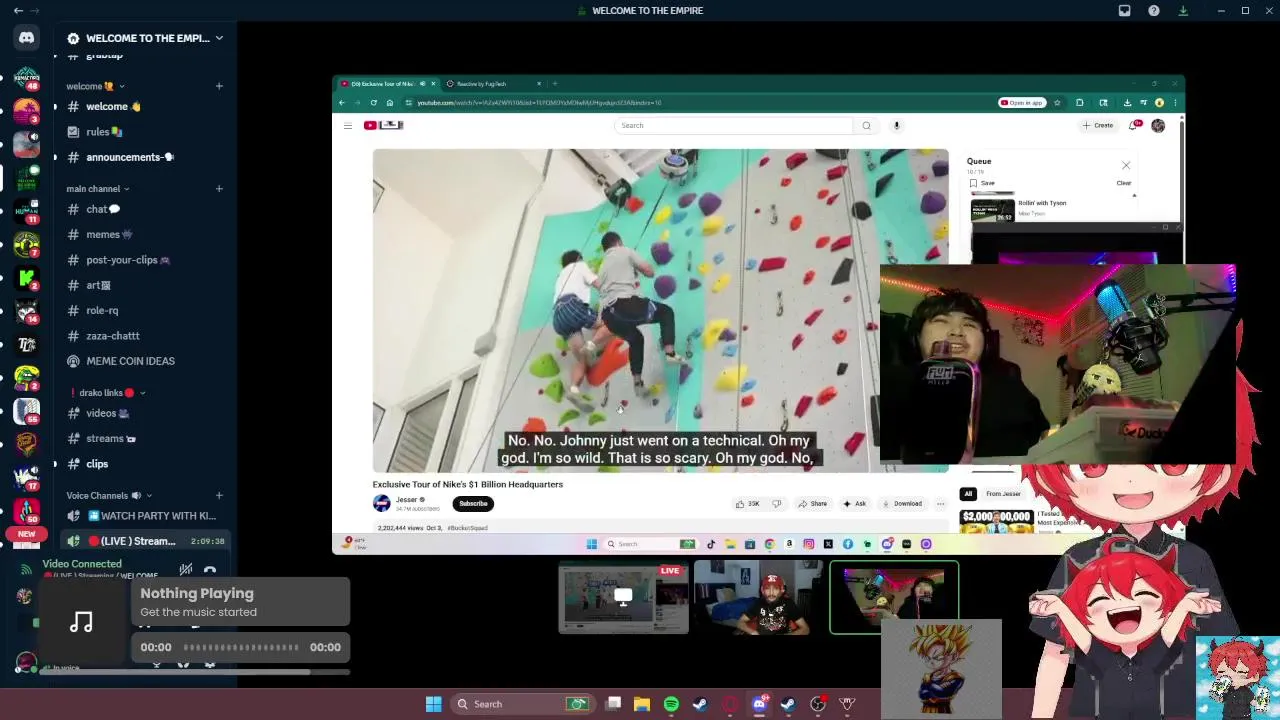
Task: Click Open in app button in address bar
Action: [1022, 102]
